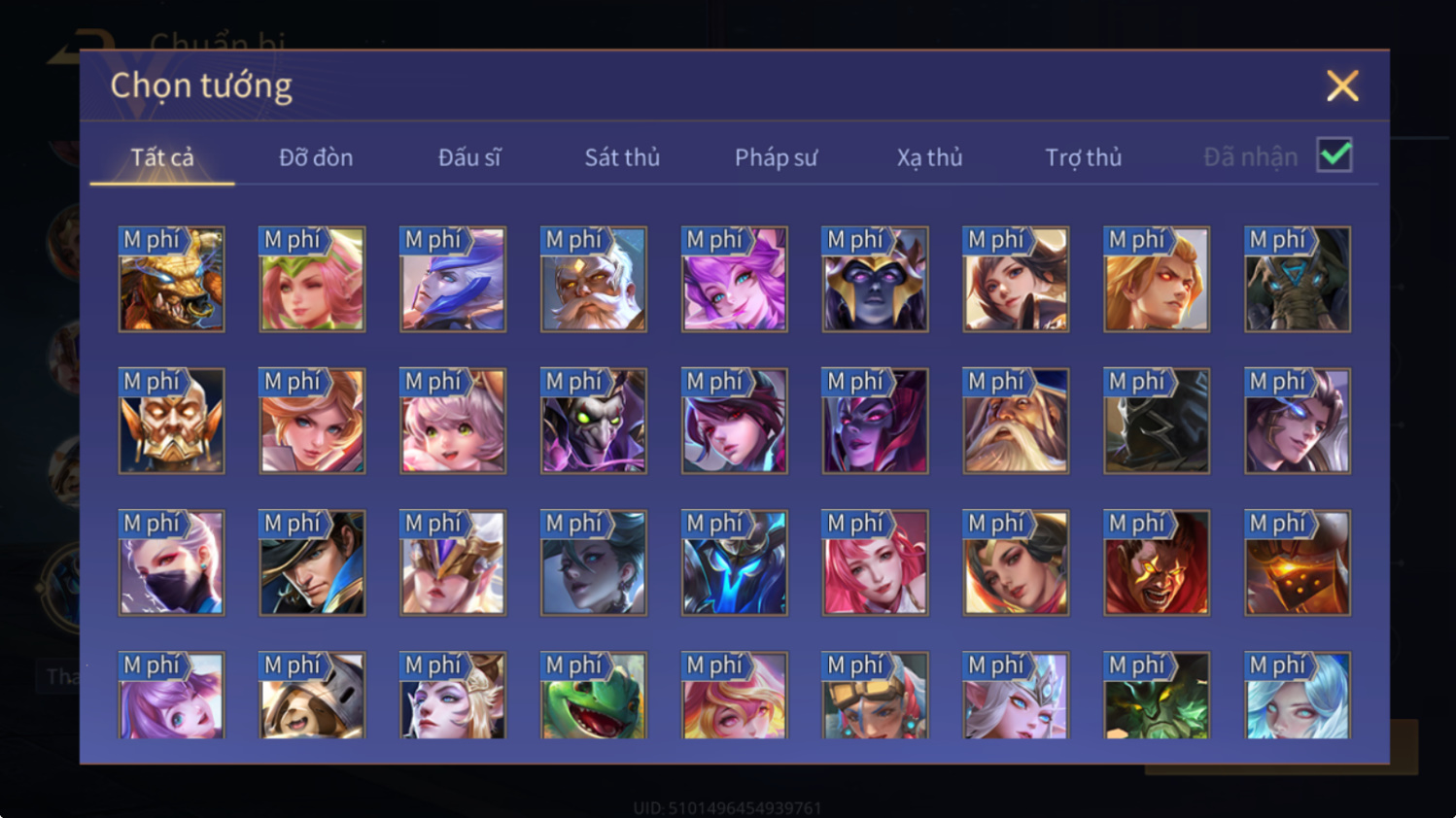Select the hero with goggles and red hair

coord(875,696)
